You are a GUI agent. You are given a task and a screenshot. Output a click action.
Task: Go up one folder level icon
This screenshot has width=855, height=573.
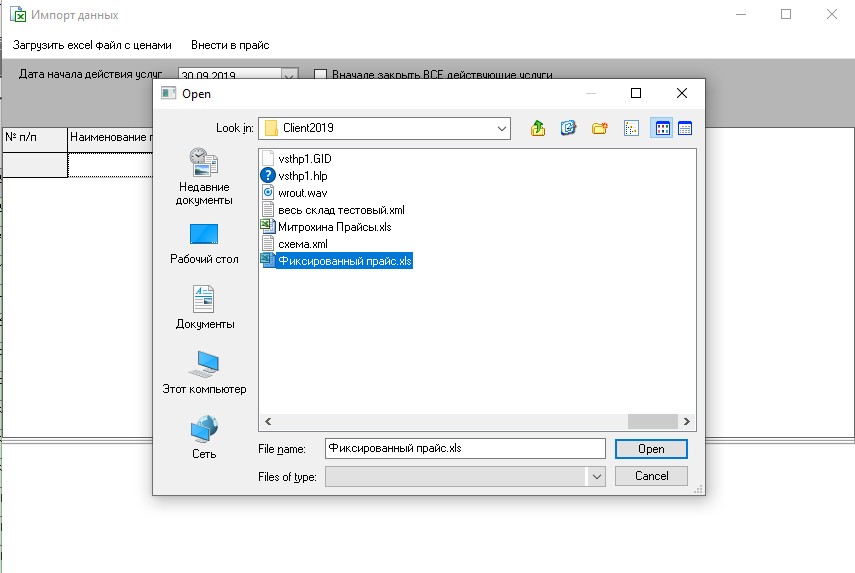(538, 128)
